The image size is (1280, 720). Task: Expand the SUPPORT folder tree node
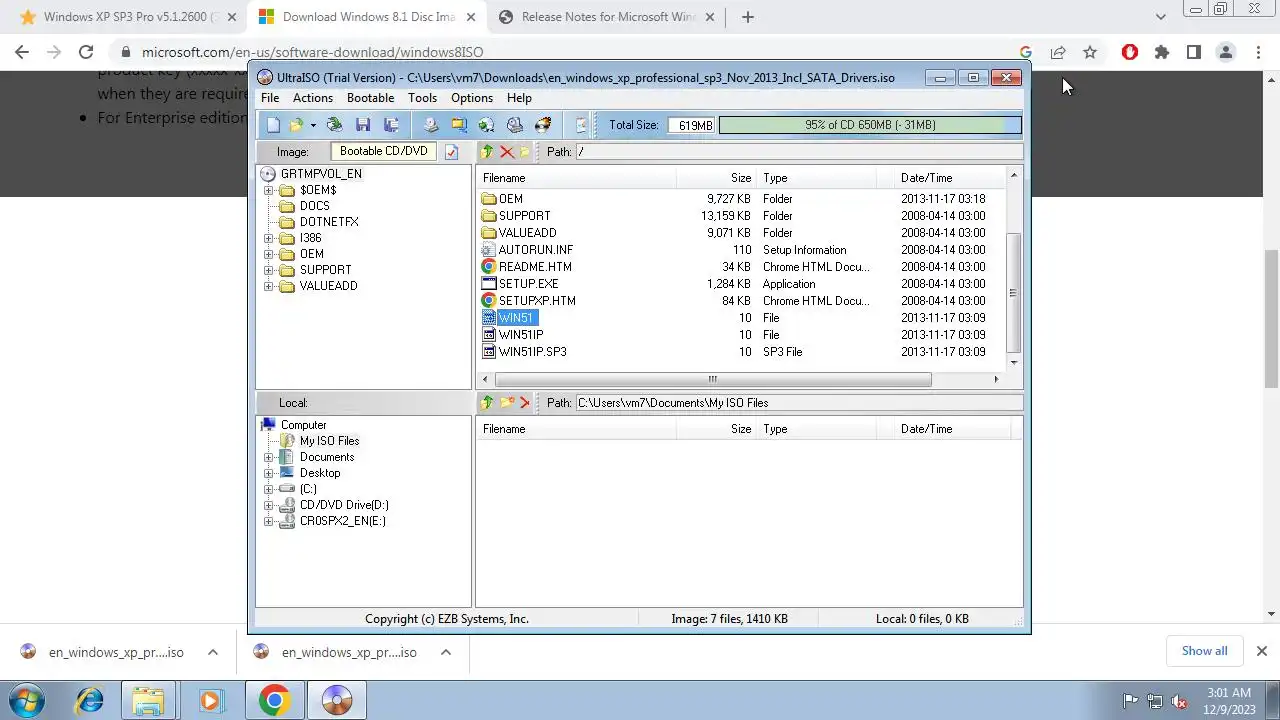point(268,270)
